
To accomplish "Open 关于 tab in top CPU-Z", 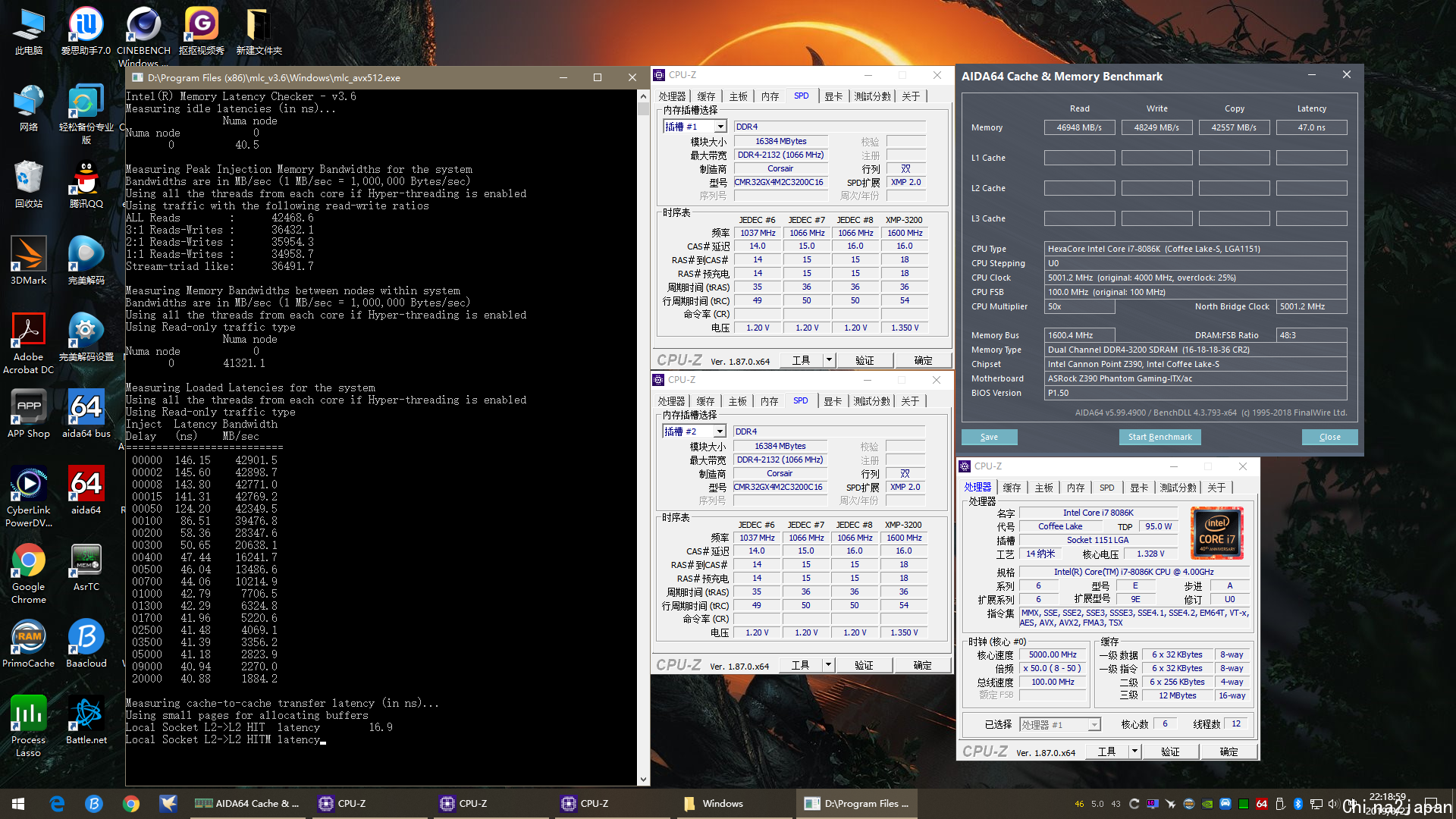I will pos(911,96).
